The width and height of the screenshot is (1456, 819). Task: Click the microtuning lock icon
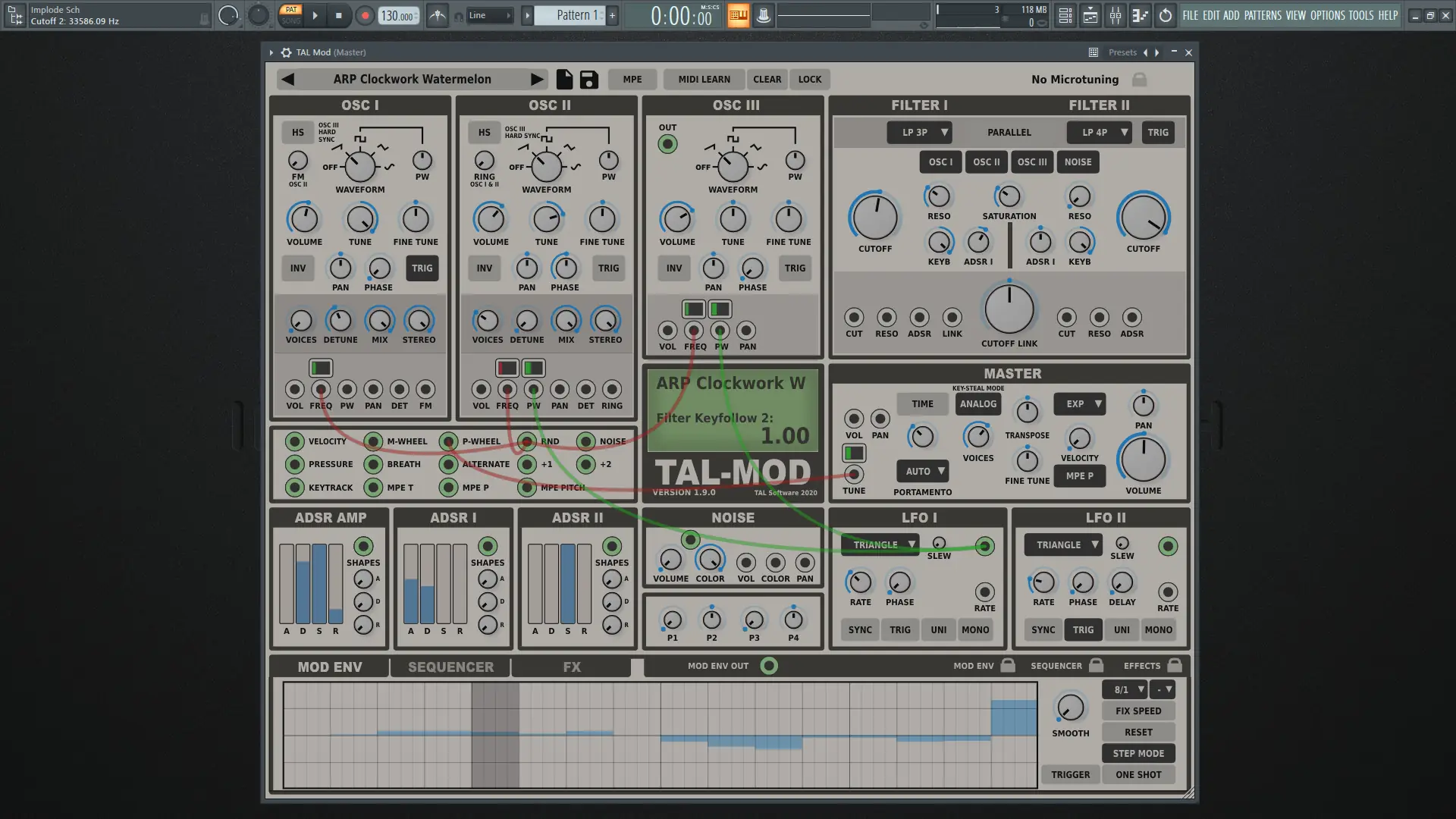[x=1139, y=80]
